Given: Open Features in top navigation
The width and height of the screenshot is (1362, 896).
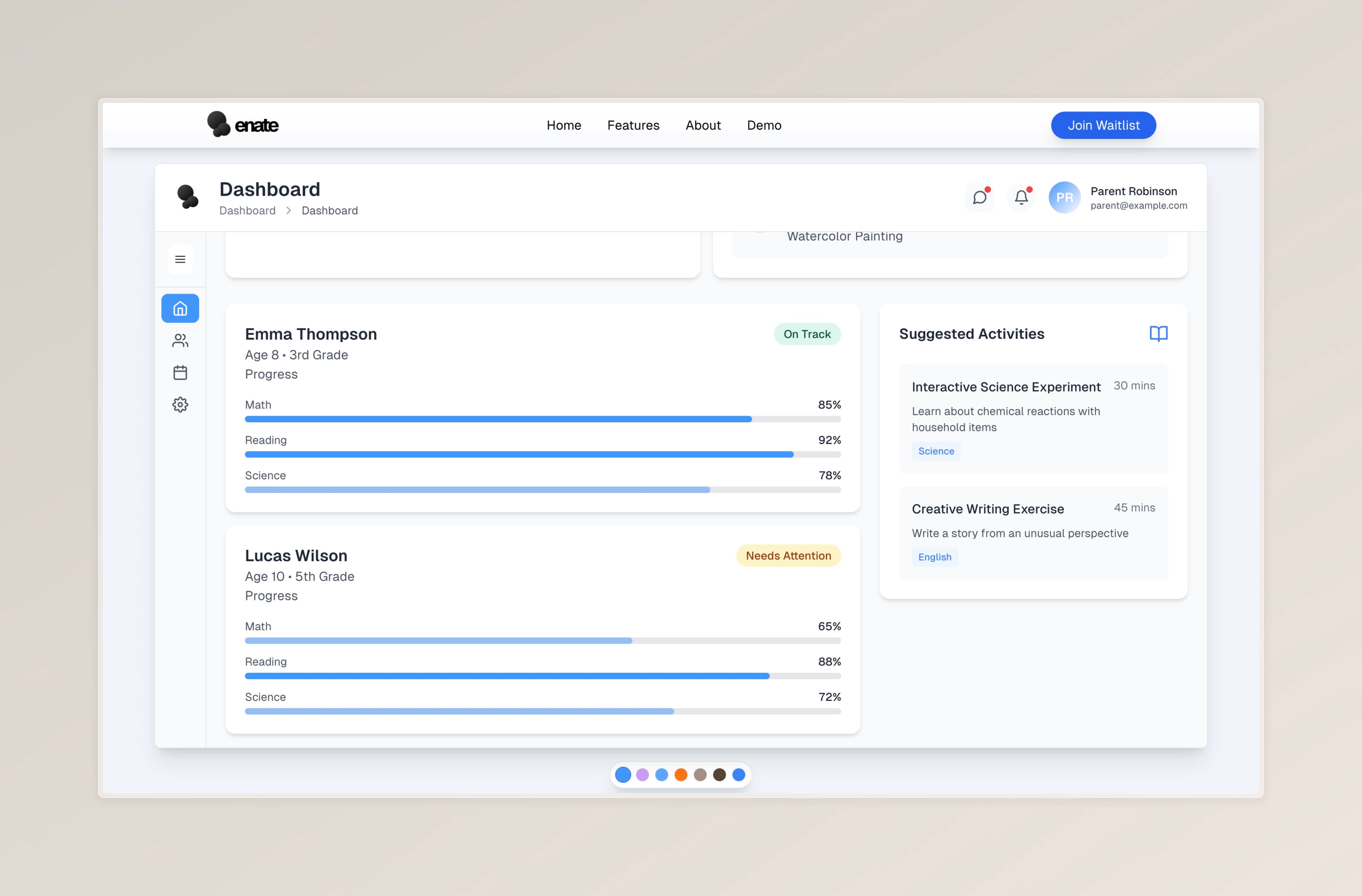Looking at the screenshot, I should (633, 125).
